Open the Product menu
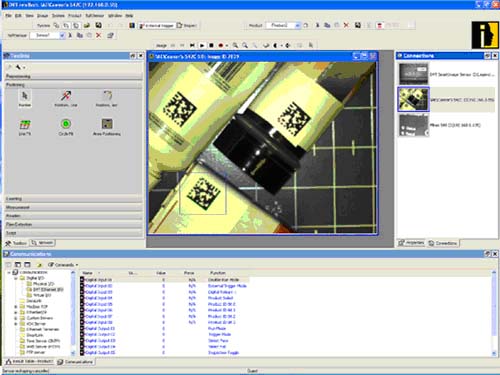The height and width of the screenshot is (375, 500). pos(75,15)
